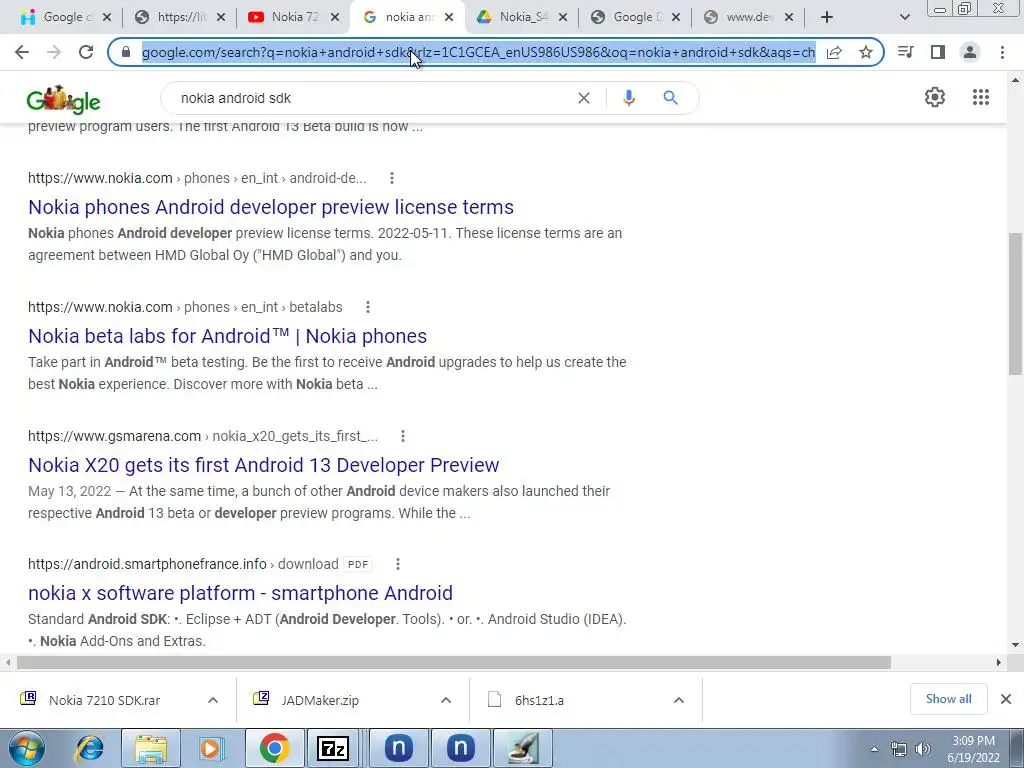Close the nokia android sdk tab
This screenshot has width=1024, height=768.
(x=449, y=17)
